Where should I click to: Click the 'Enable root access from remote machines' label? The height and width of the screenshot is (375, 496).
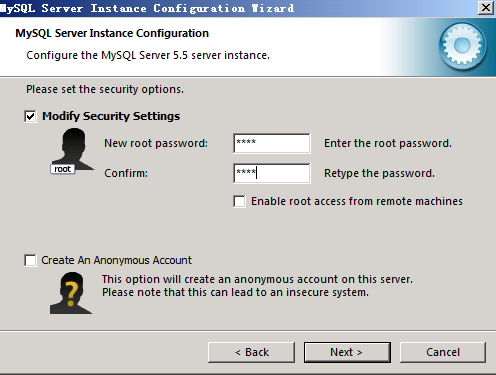pos(357,201)
